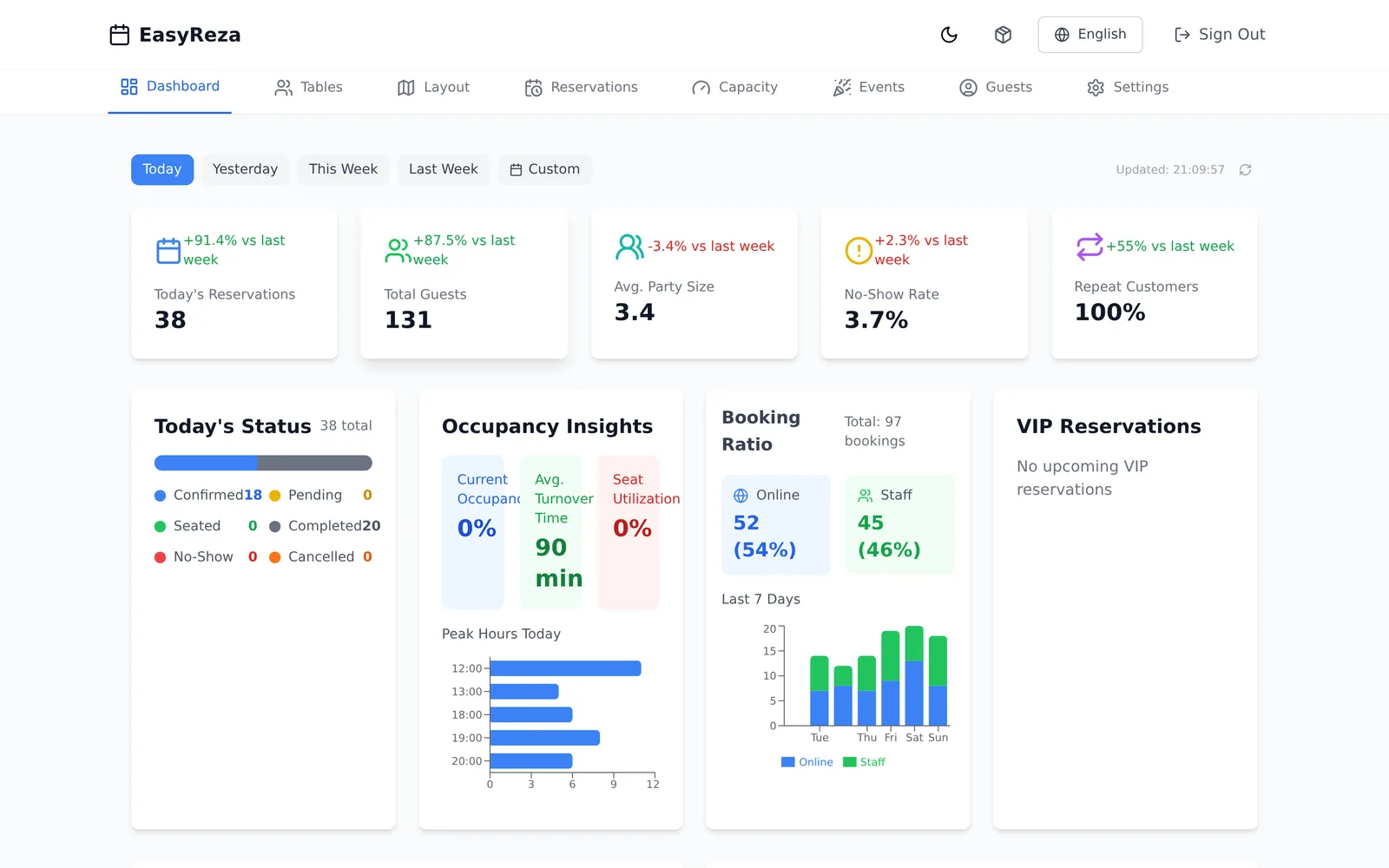This screenshot has width=1389, height=868.
Task: Click the Sat bar in Last 7 Days chart
Action: (x=914, y=675)
